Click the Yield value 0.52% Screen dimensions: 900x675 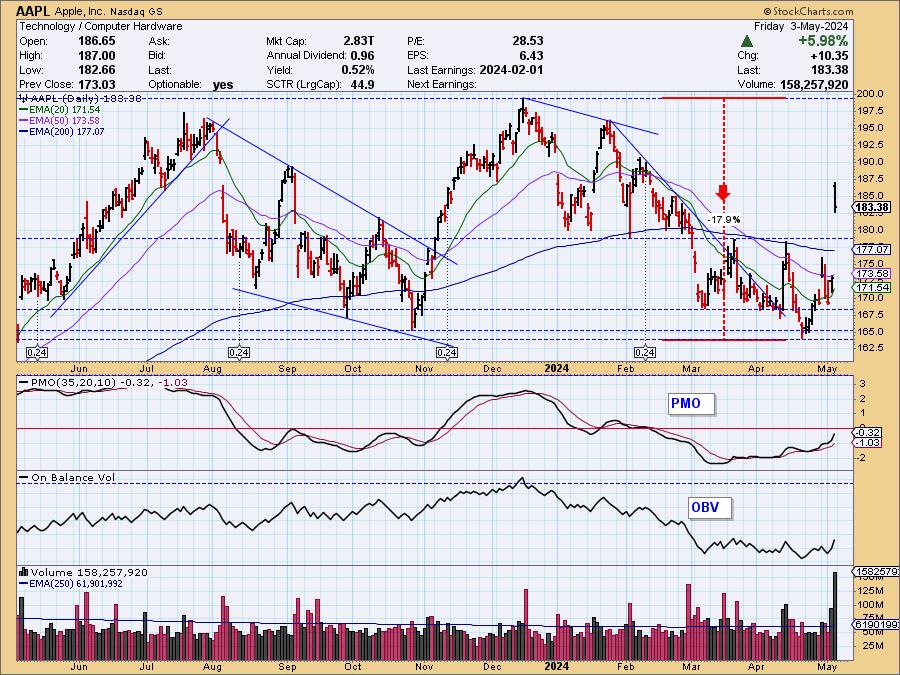click(x=358, y=70)
